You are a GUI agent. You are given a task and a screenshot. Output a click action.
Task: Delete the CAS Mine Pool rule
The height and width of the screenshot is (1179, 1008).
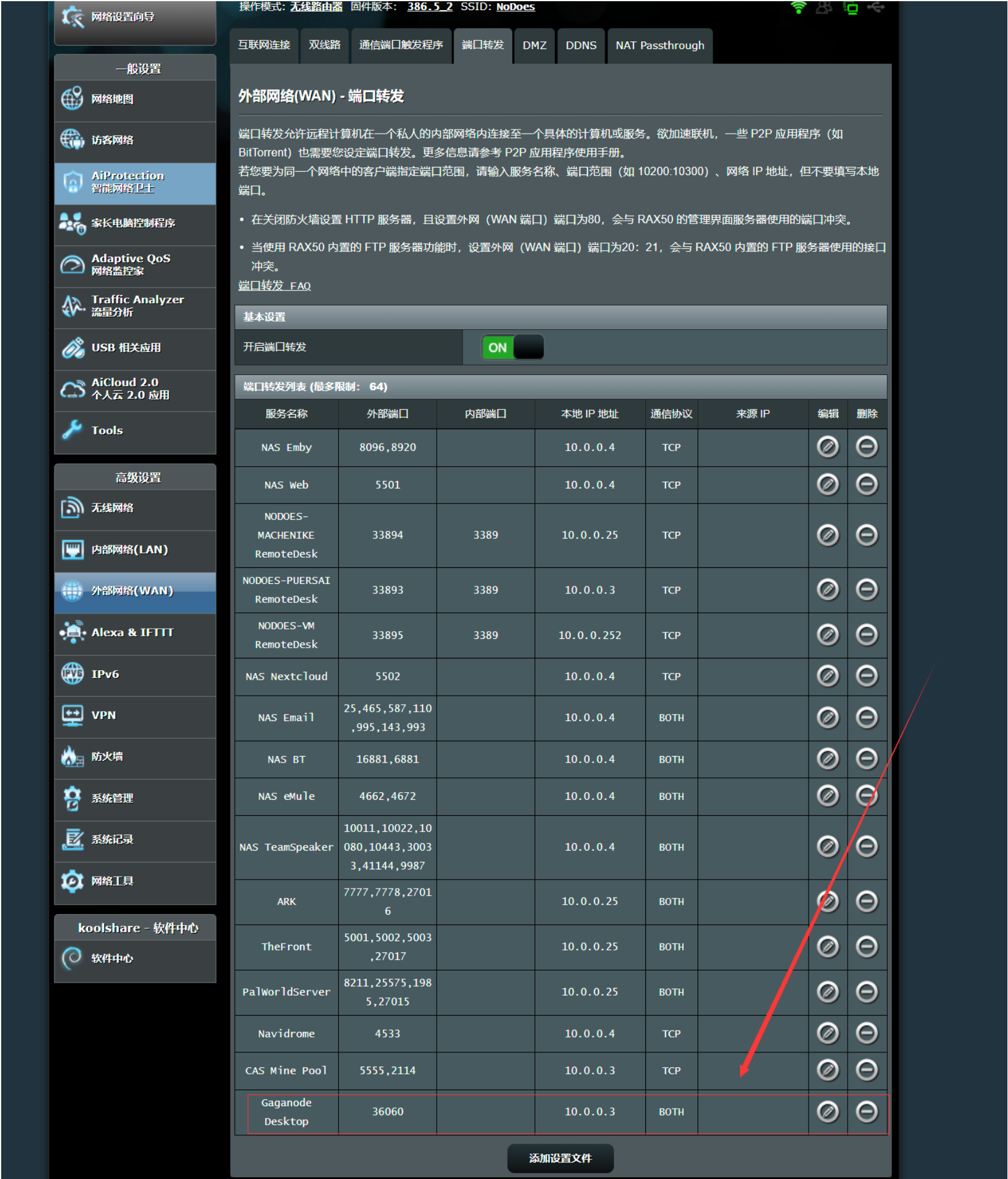[867, 1070]
